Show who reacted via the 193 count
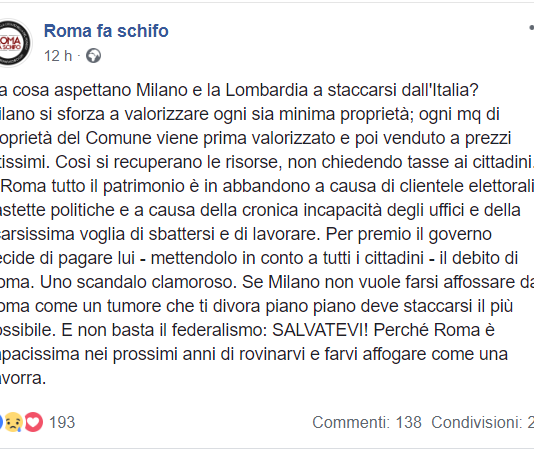This screenshot has width=534, height=452. pyautogui.click(x=62, y=422)
